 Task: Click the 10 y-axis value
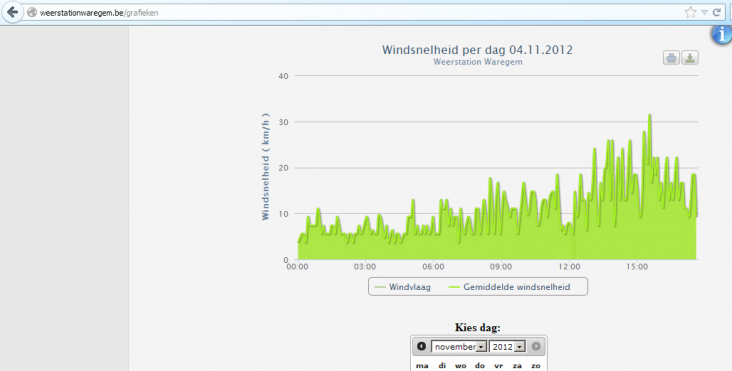(283, 214)
